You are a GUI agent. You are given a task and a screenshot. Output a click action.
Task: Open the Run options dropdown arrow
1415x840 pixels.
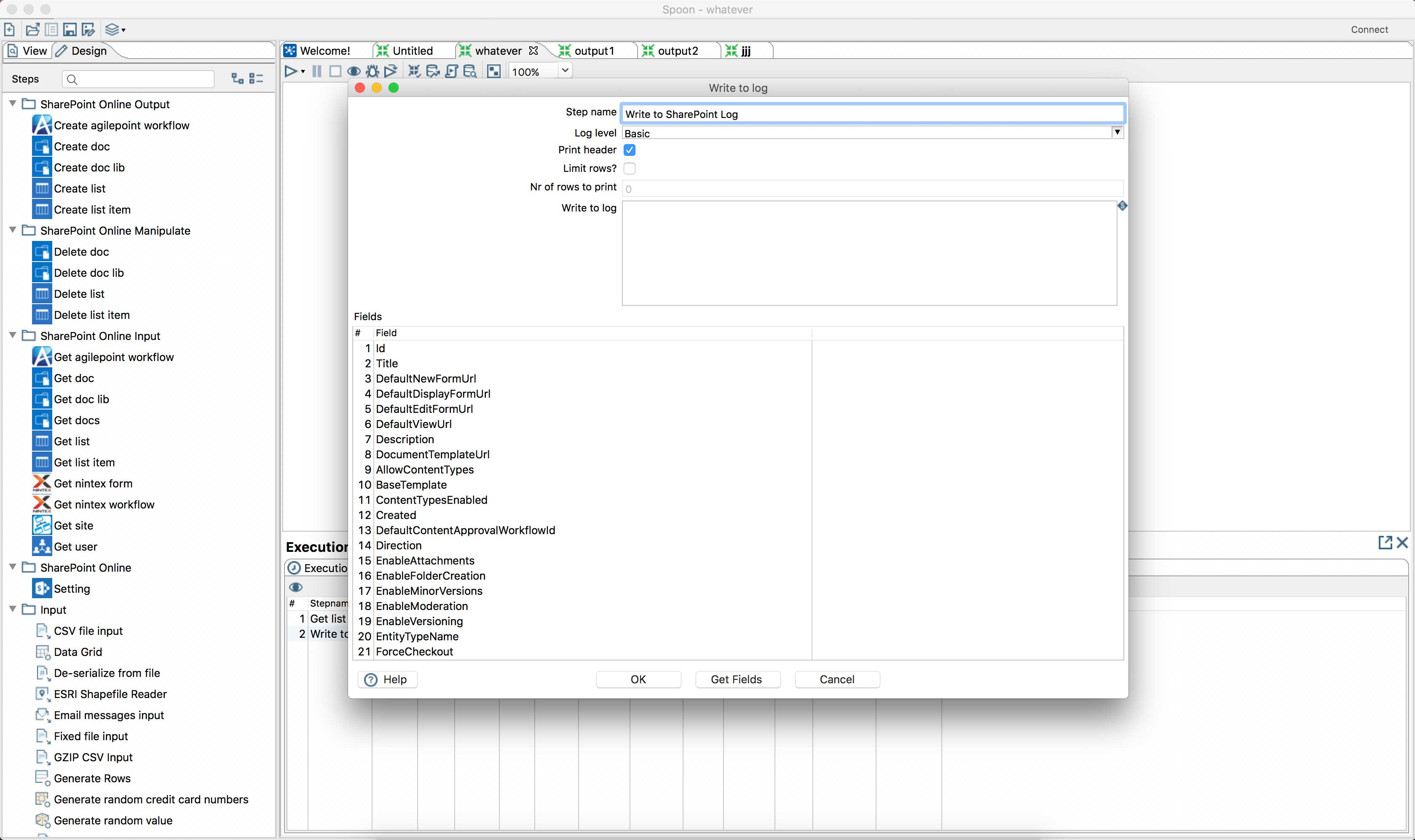tap(303, 72)
